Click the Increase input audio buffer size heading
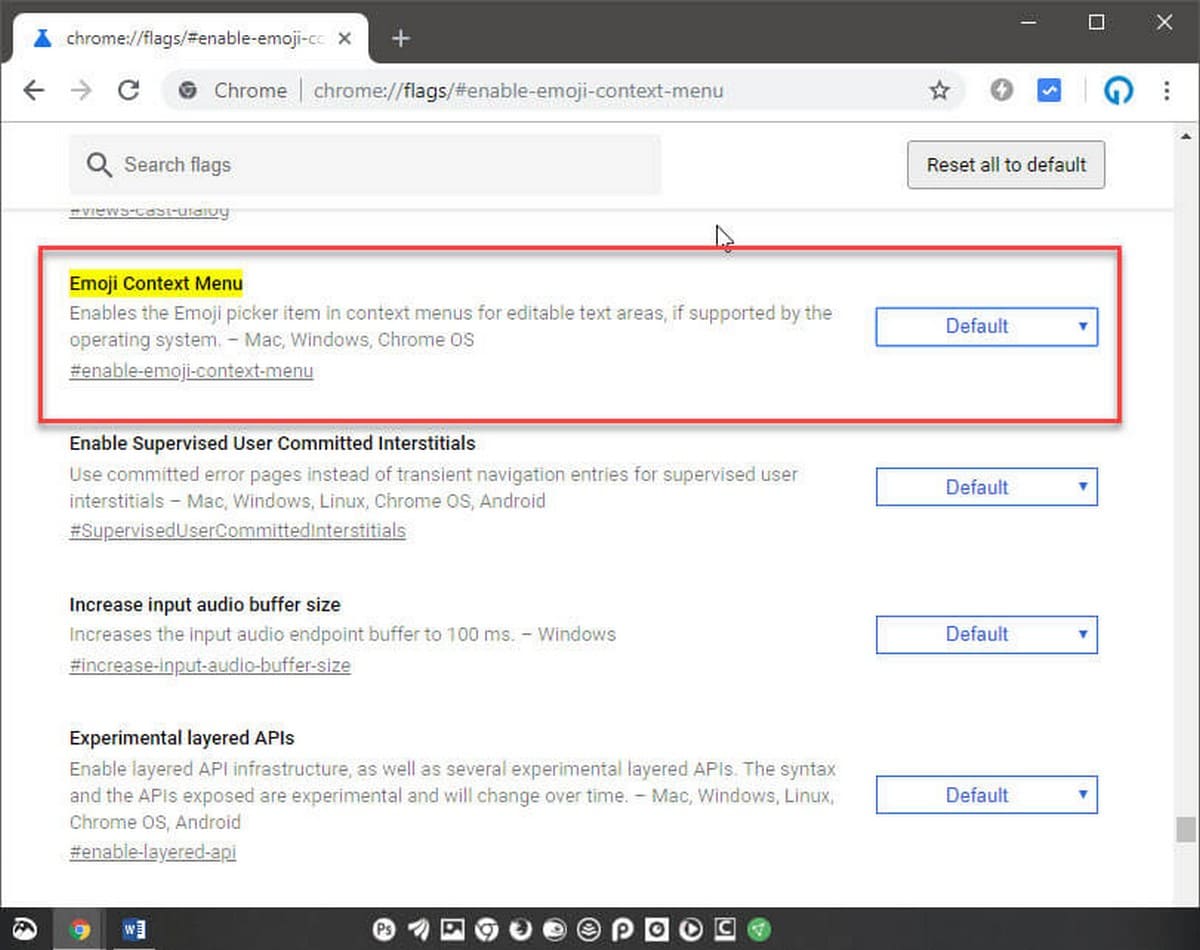 [x=205, y=605]
